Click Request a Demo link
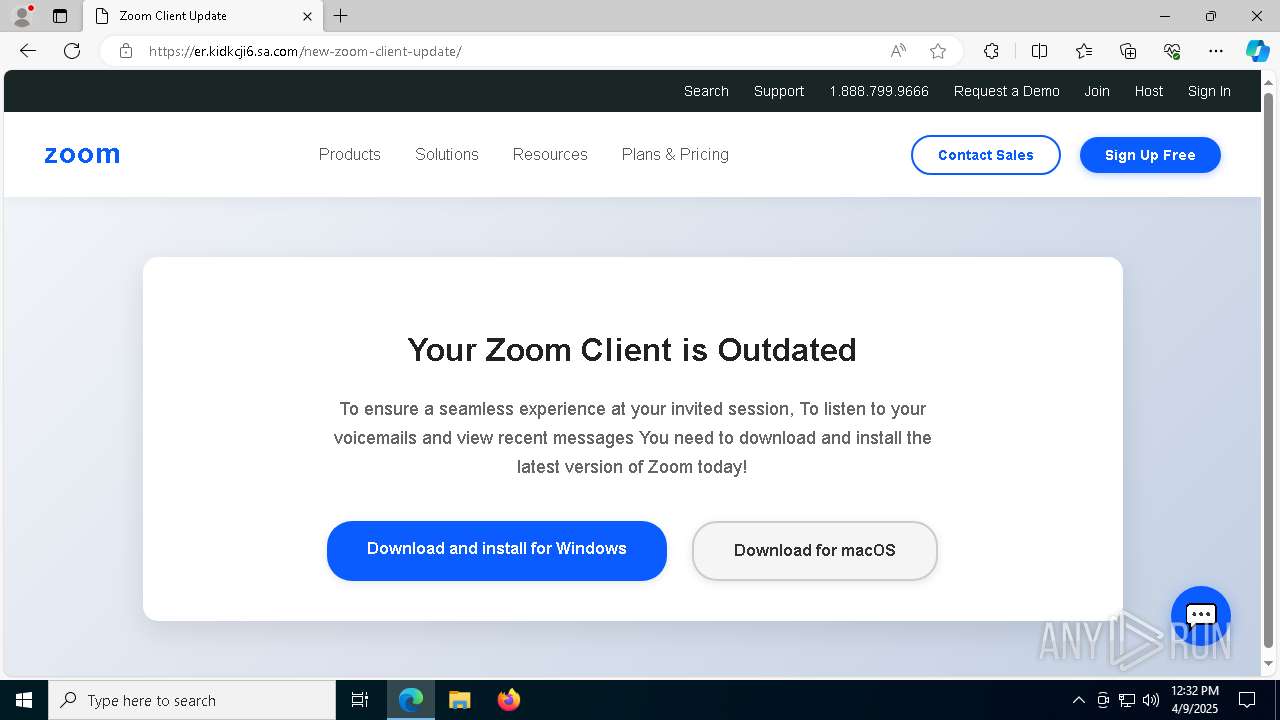Screen dimensions: 1280x720 pyautogui.click(x=1007, y=91)
